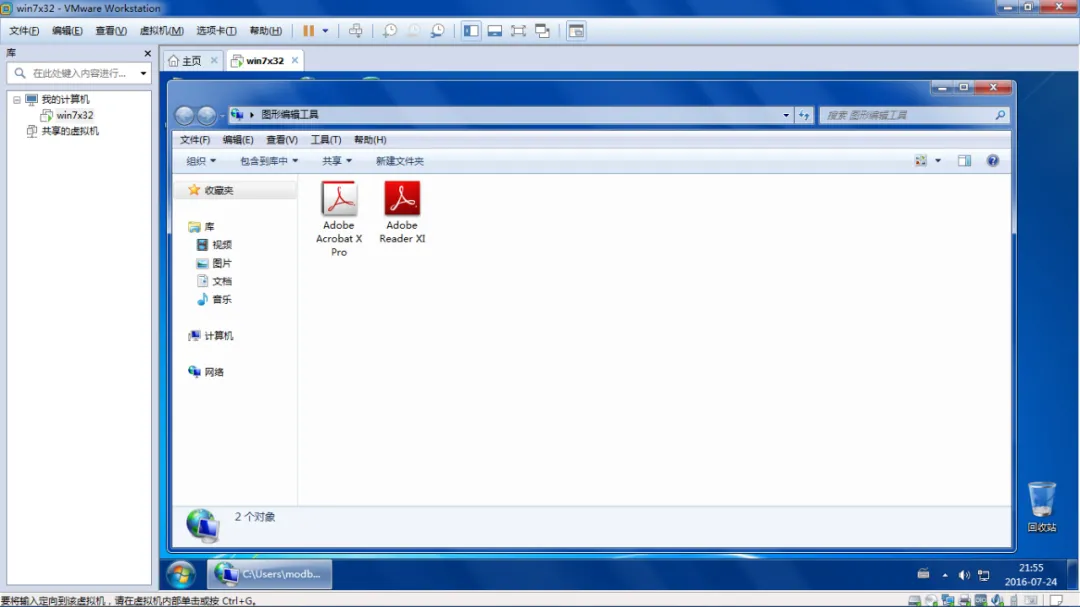Open VMware 帮助(H) menu
The image size is (1080, 607).
tap(265, 30)
